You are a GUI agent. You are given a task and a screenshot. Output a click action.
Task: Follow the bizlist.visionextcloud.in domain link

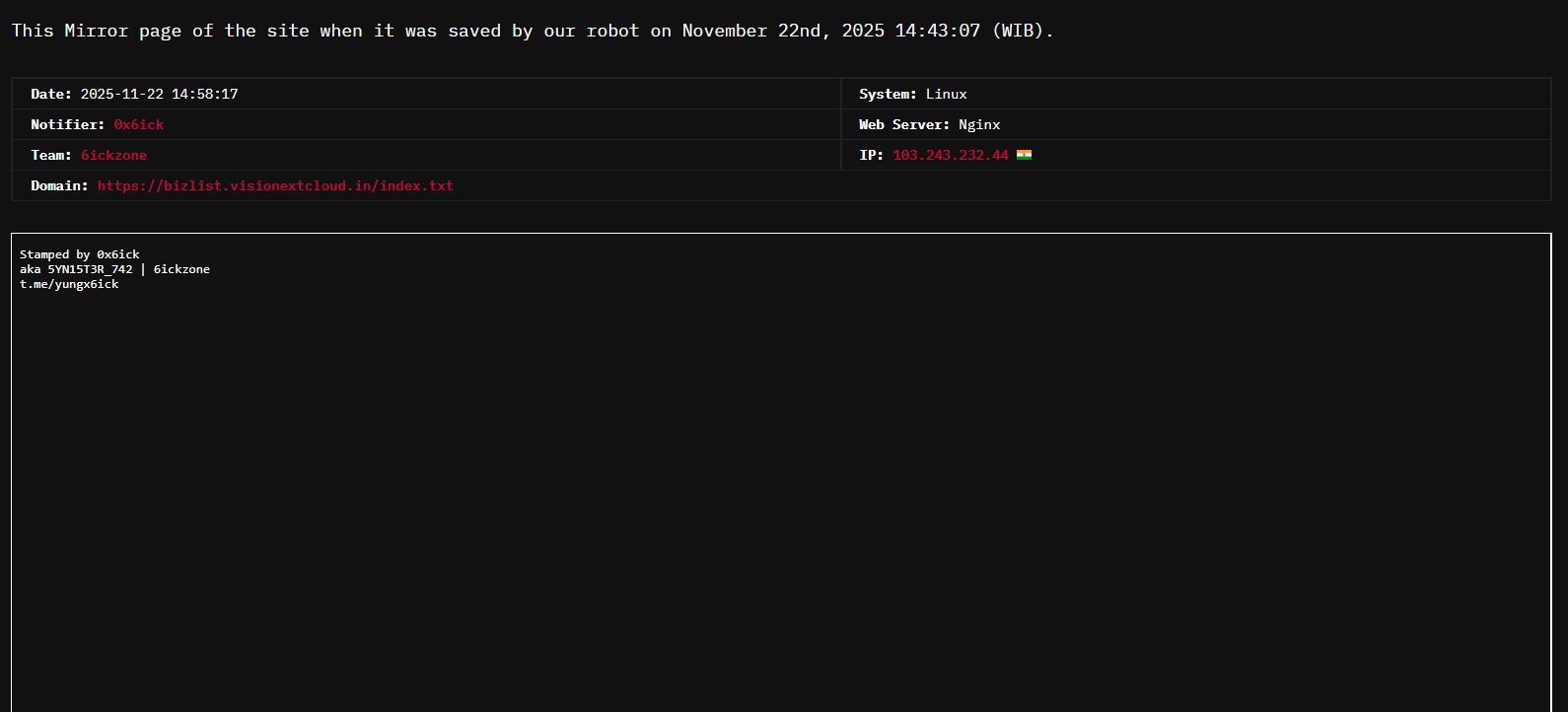pos(275,186)
